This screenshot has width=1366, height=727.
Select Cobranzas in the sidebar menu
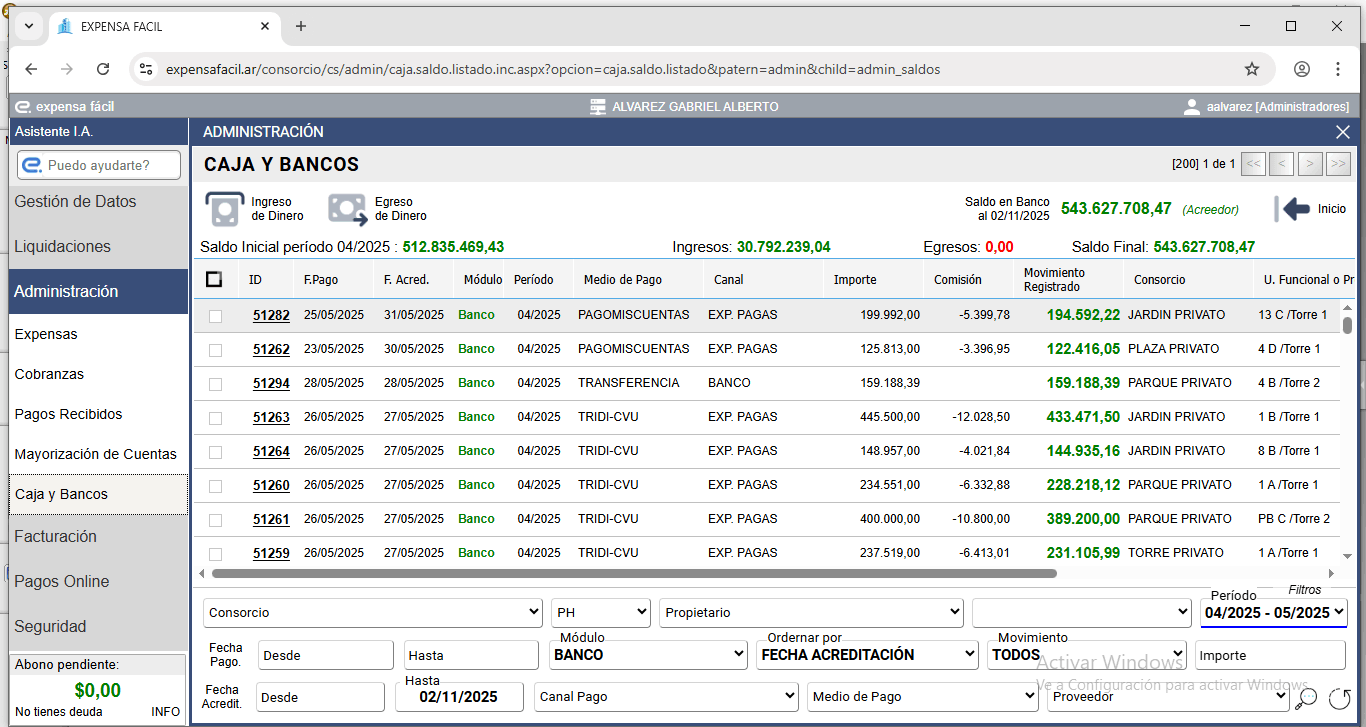[49, 374]
